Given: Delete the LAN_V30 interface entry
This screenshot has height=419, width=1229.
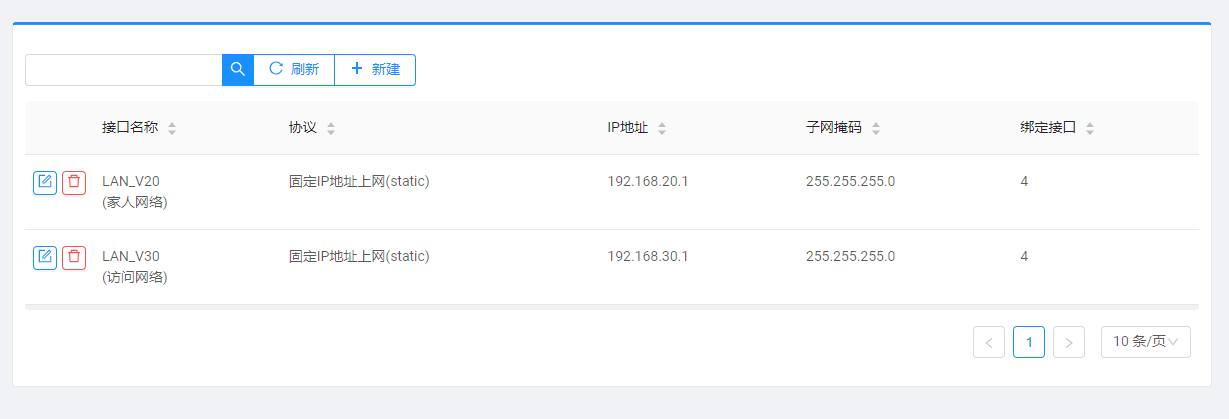Looking at the screenshot, I should click(74, 257).
